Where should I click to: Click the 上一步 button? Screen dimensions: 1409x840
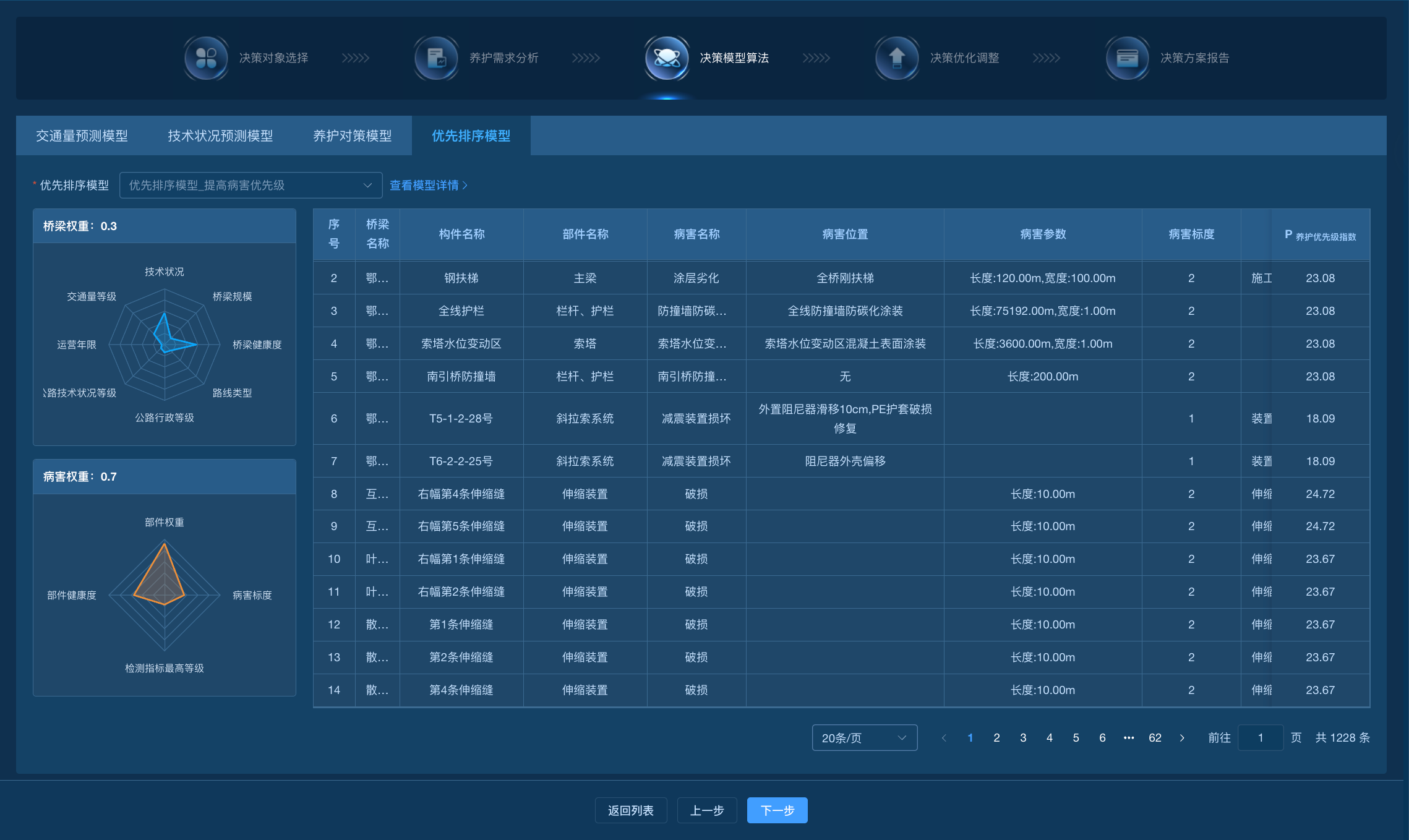click(x=707, y=810)
